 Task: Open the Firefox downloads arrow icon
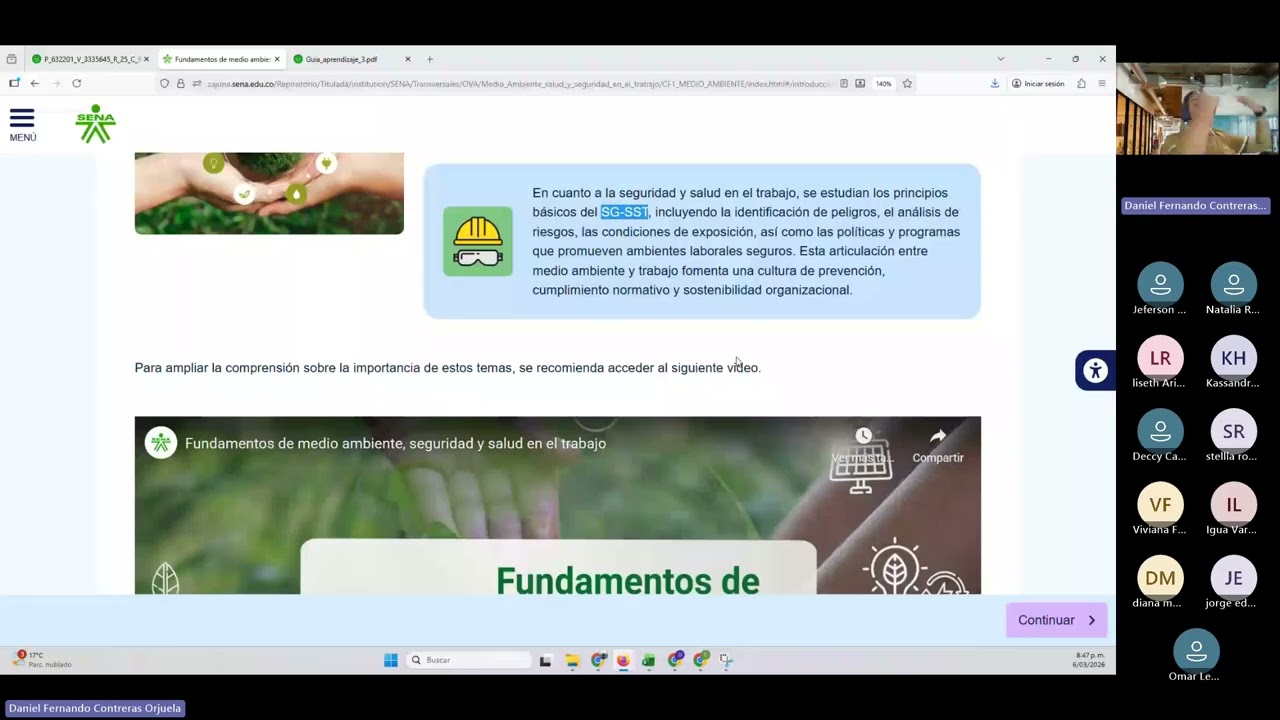[x=995, y=84]
